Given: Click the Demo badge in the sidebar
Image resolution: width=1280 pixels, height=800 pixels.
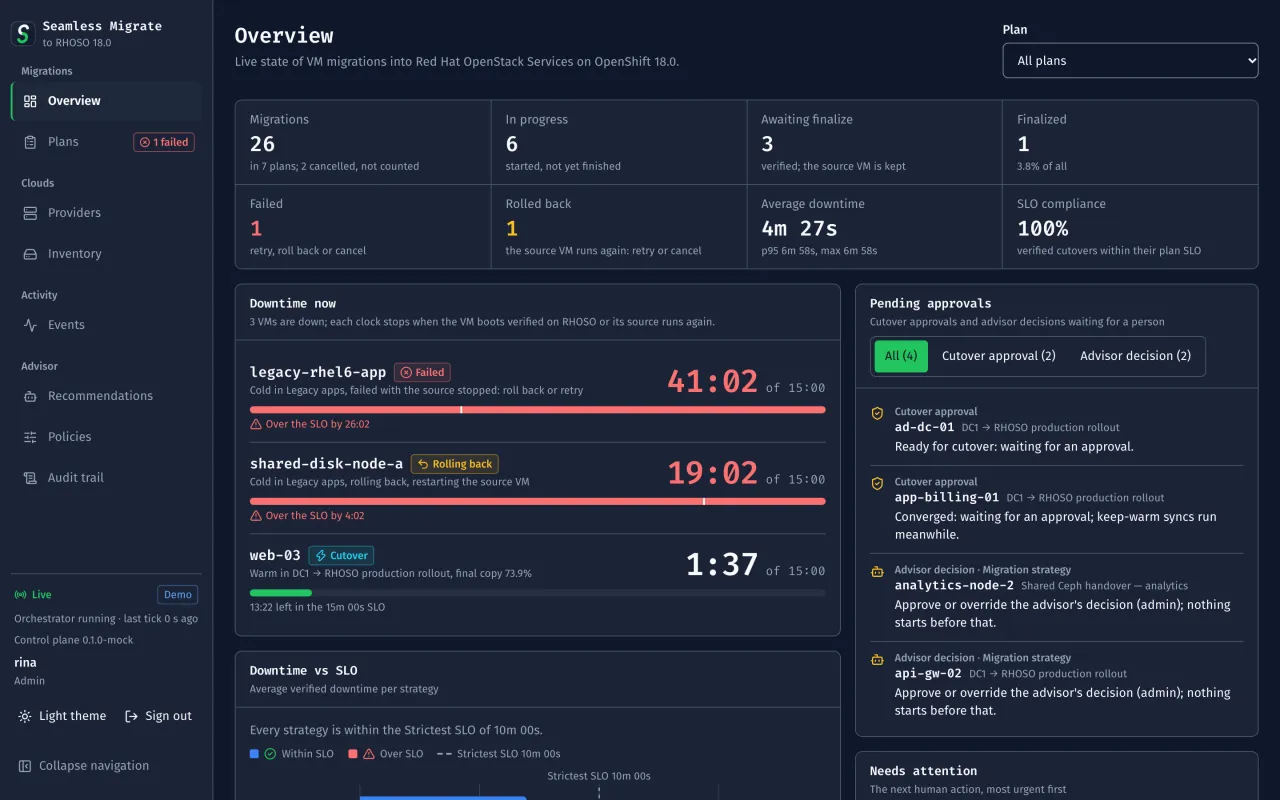Looking at the screenshot, I should tap(178, 595).
